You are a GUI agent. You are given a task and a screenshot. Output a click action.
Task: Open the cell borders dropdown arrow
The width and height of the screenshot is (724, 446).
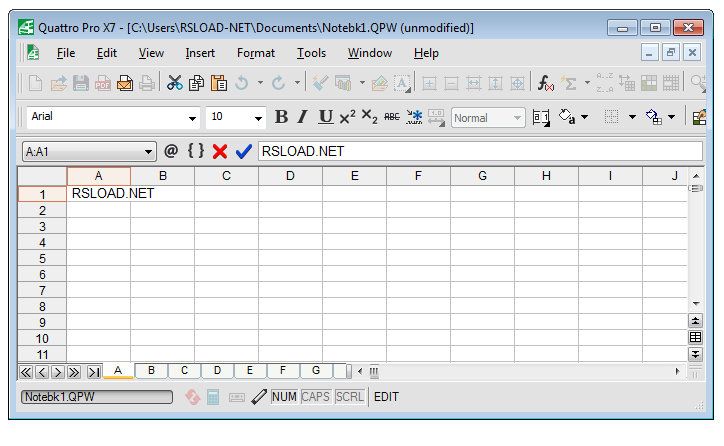pyautogui.click(x=633, y=117)
